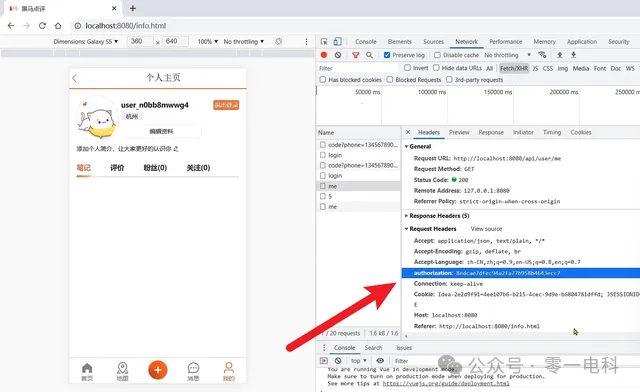Open network conditions icon
Image resolution: width=640 pixels, height=392 pixels.
pyautogui.click(x=542, y=55)
